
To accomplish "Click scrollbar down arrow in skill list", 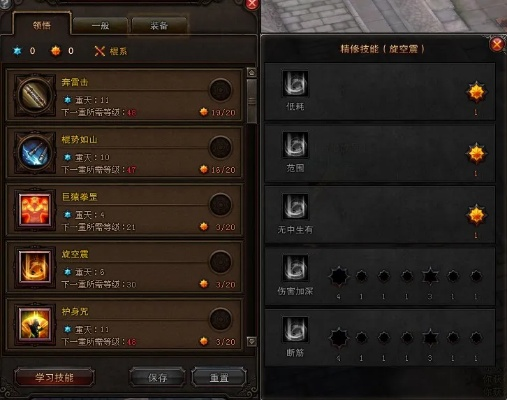I will pos(252,341).
